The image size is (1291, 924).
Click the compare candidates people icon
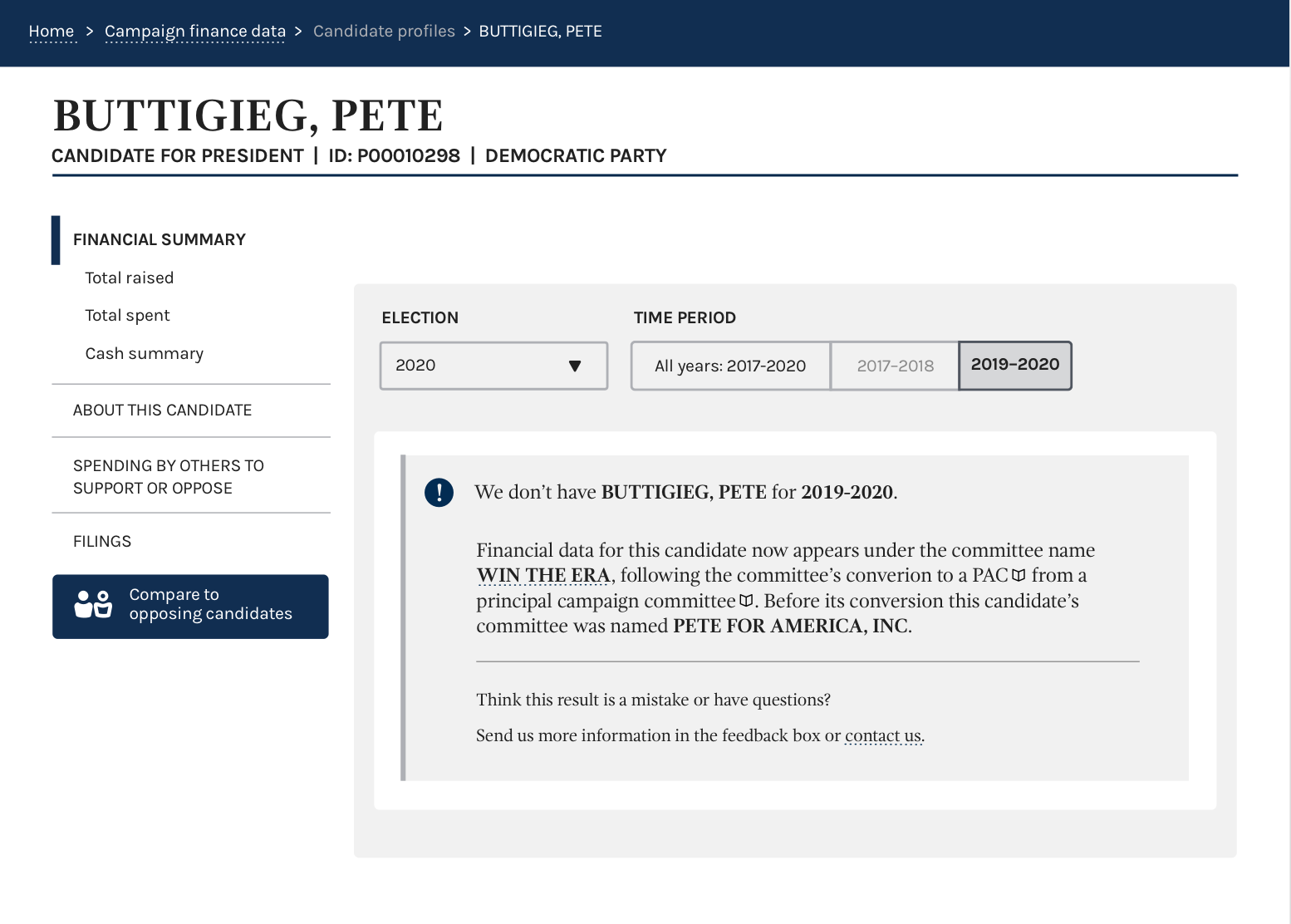pyautogui.click(x=93, y=604)
